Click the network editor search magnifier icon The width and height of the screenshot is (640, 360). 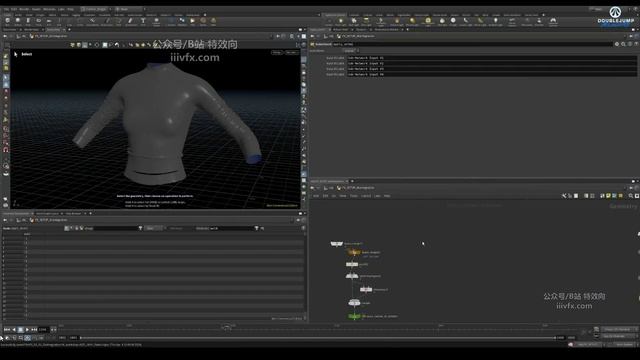pyautogui.click(x=631, y=196)
